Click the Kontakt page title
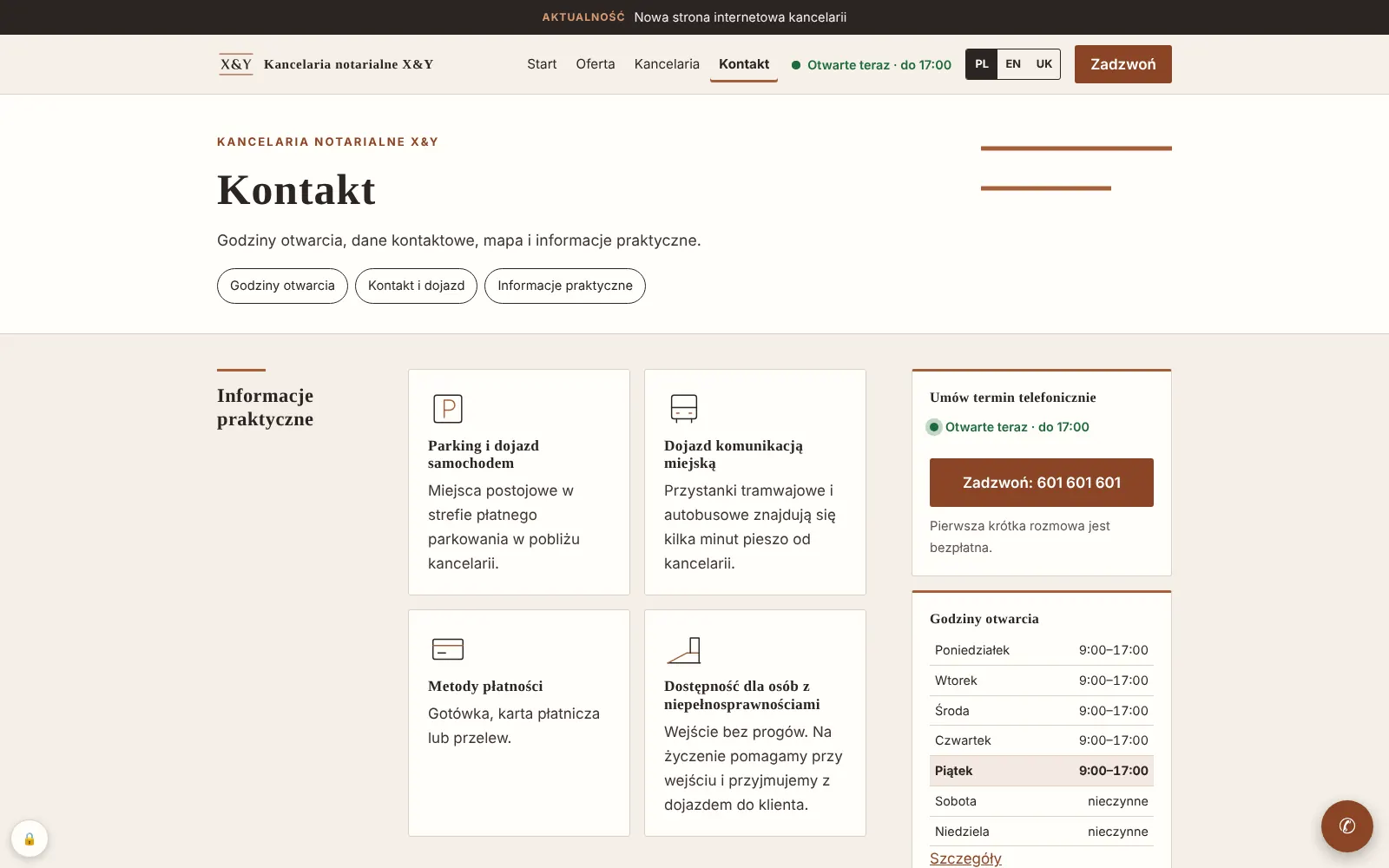This screenshot has width=1389, height=868. (296, 190)
